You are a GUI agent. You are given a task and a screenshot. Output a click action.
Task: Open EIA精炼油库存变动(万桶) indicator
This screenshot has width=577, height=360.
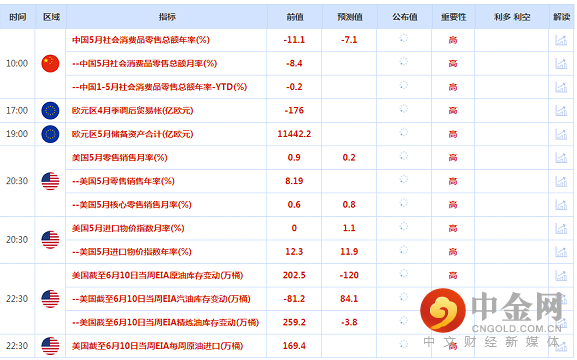(165, 322)
